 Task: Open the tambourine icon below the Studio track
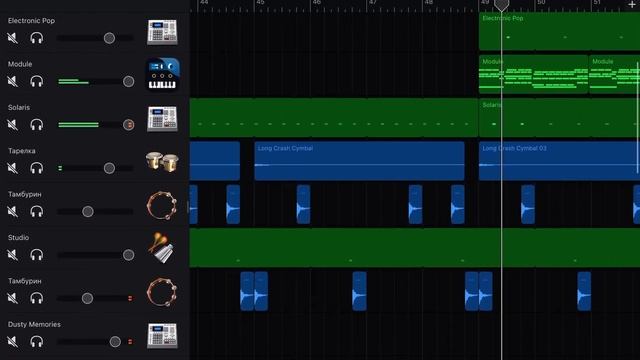[162, 292]
